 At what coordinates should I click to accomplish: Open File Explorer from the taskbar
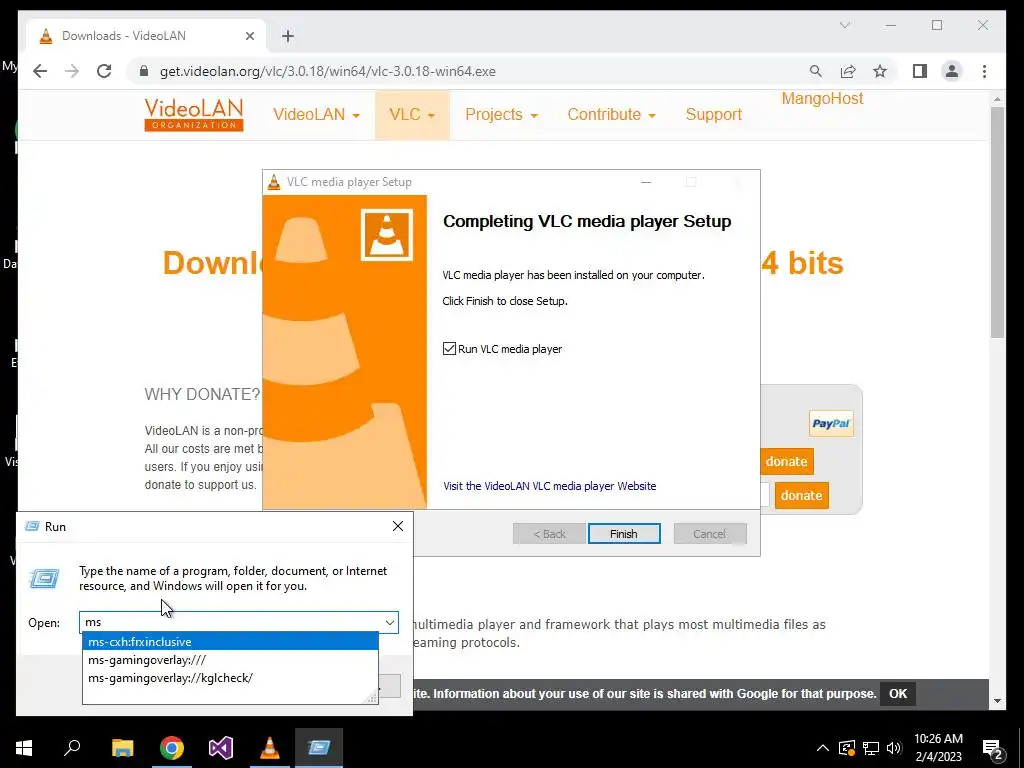point(122,748)
